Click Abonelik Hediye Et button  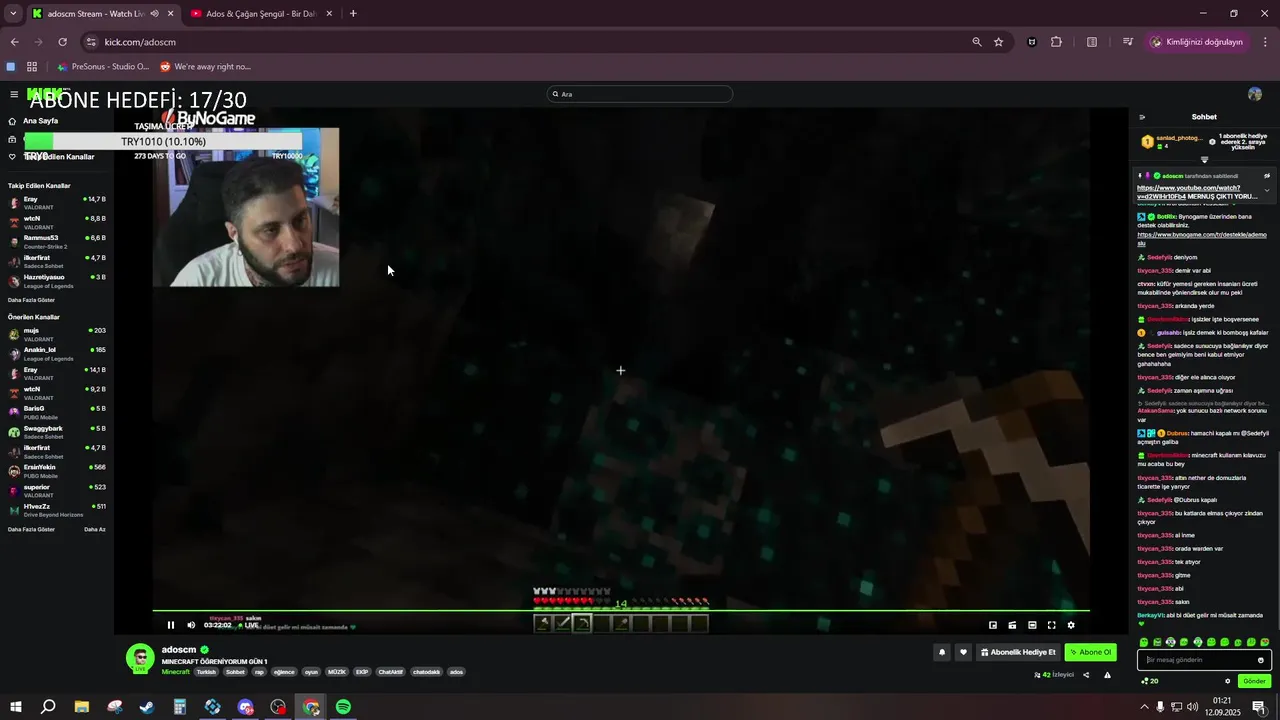[x=1018, y=652]
